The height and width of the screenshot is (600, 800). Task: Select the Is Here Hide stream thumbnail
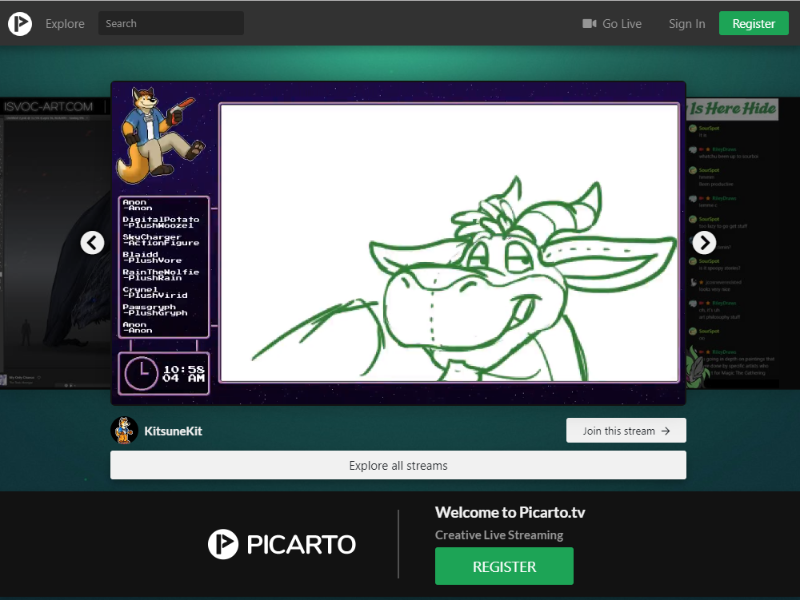click(743, 243)
